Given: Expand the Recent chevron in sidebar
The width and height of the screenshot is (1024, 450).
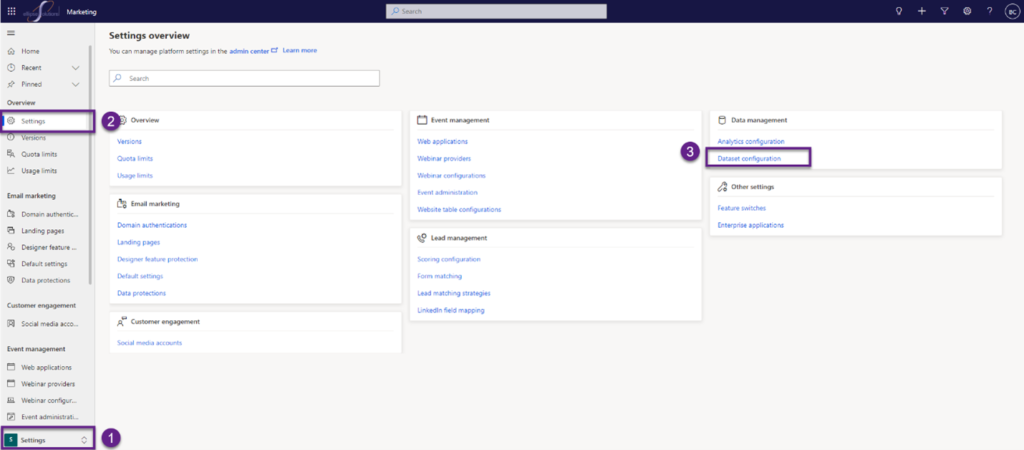Looking at the screenshot, I should click(x=76, y=68).
